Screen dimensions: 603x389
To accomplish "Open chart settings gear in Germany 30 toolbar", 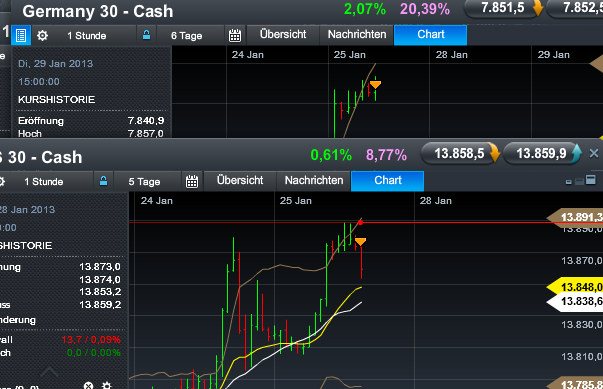I will (42, 36).
